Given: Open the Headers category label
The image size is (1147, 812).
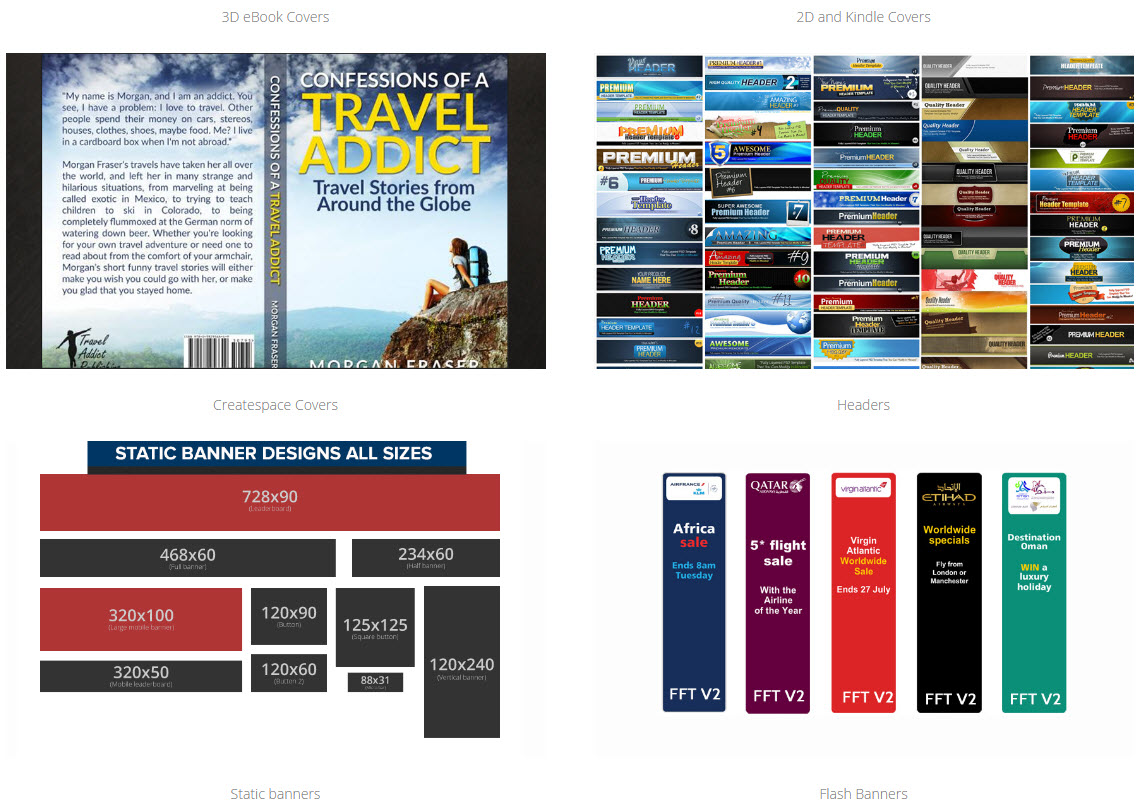Looking at the screenshot, I should point(863,405).
